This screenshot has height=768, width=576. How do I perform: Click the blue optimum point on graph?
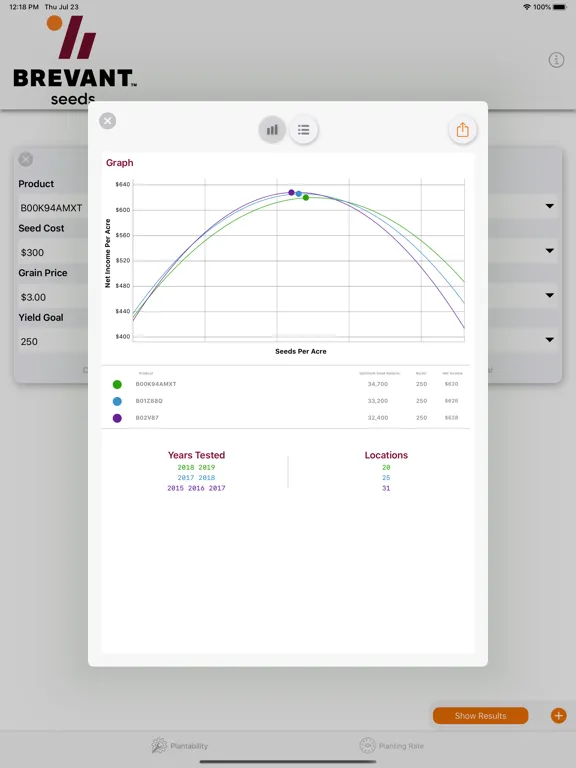299,194
